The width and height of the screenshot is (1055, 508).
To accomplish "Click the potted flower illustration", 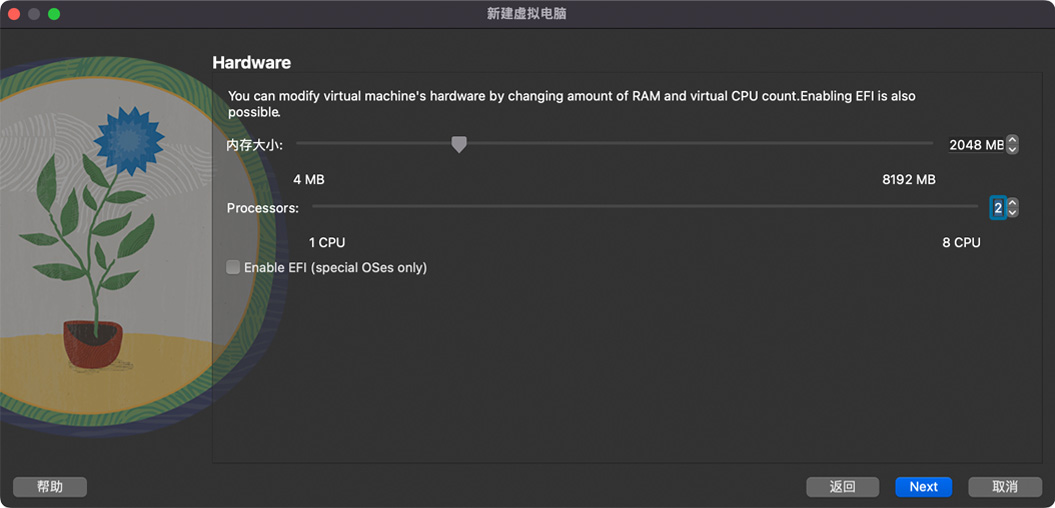I will (x=95, y=240).
